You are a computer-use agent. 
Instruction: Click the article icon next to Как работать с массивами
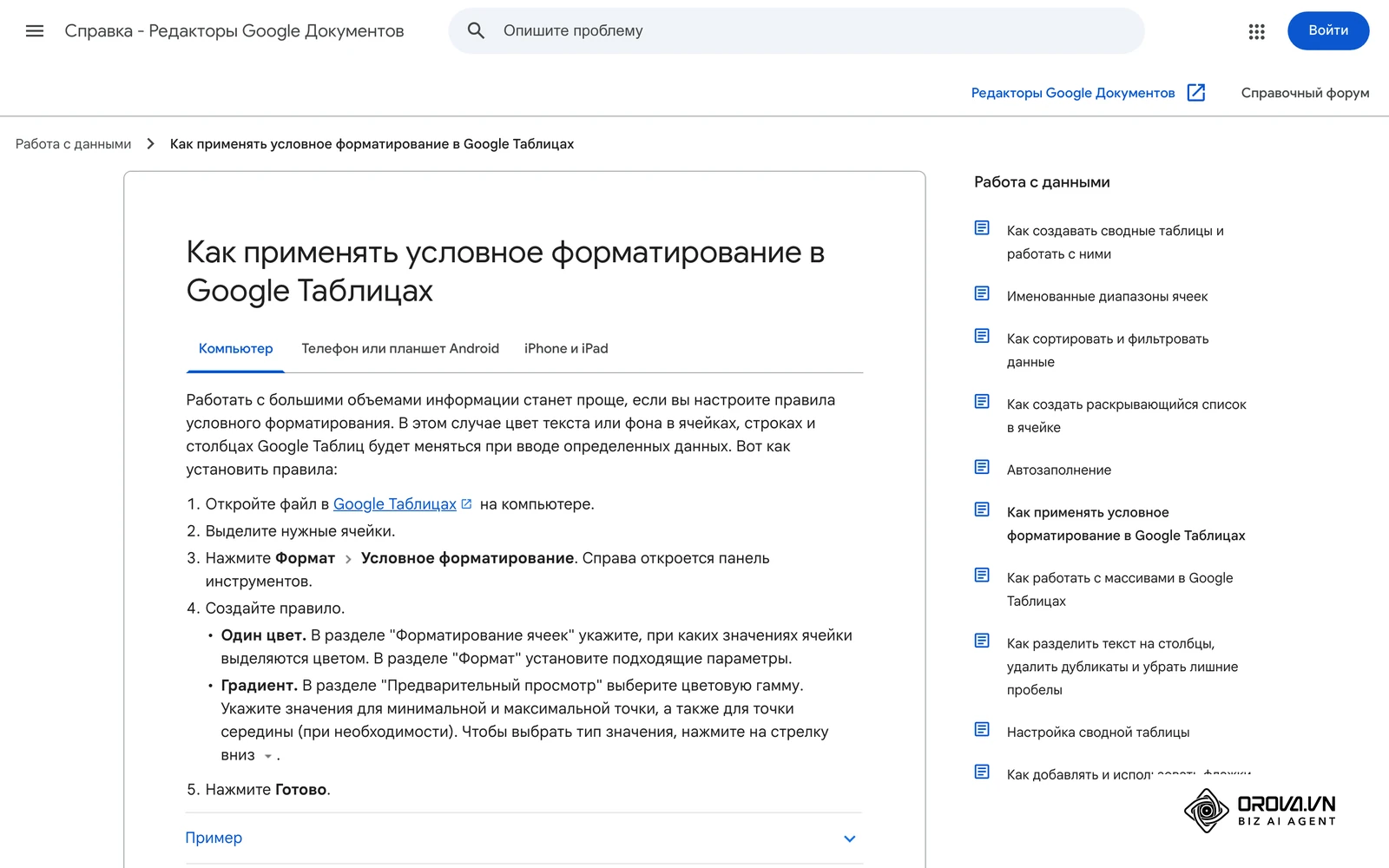tap(982, 575)
